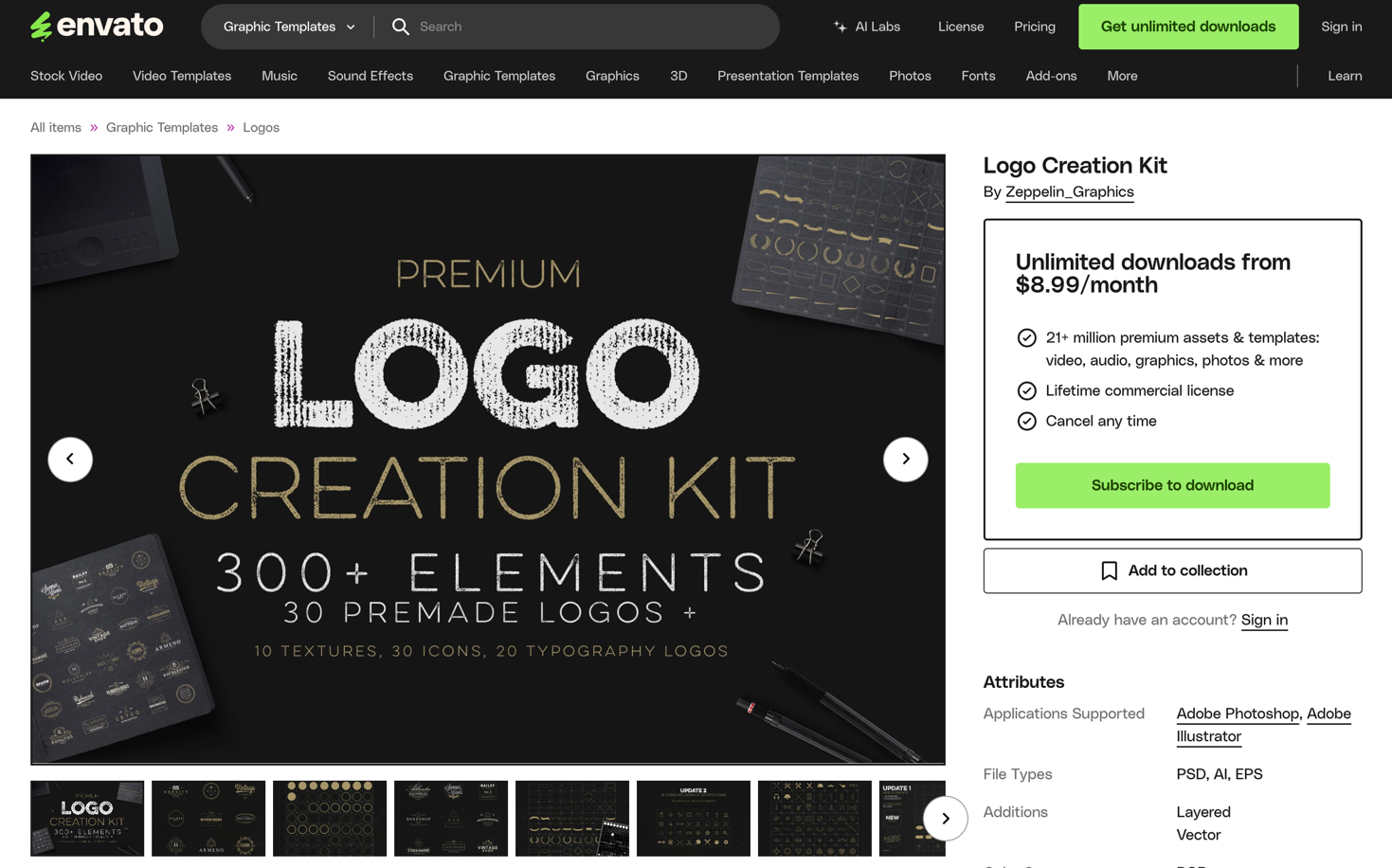Open the License page
The width and height of the screenshot is (1392, 868).
tap(961, 27)
